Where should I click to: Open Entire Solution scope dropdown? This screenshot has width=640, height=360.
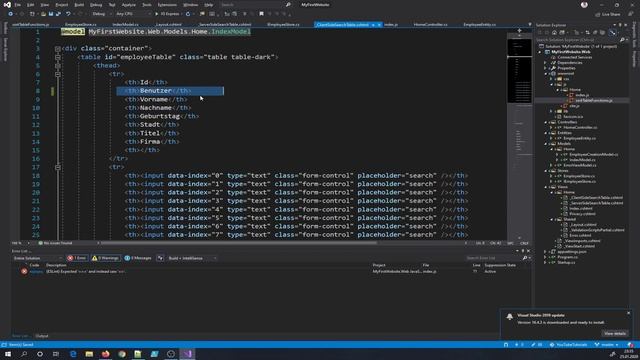coord(37,258)
